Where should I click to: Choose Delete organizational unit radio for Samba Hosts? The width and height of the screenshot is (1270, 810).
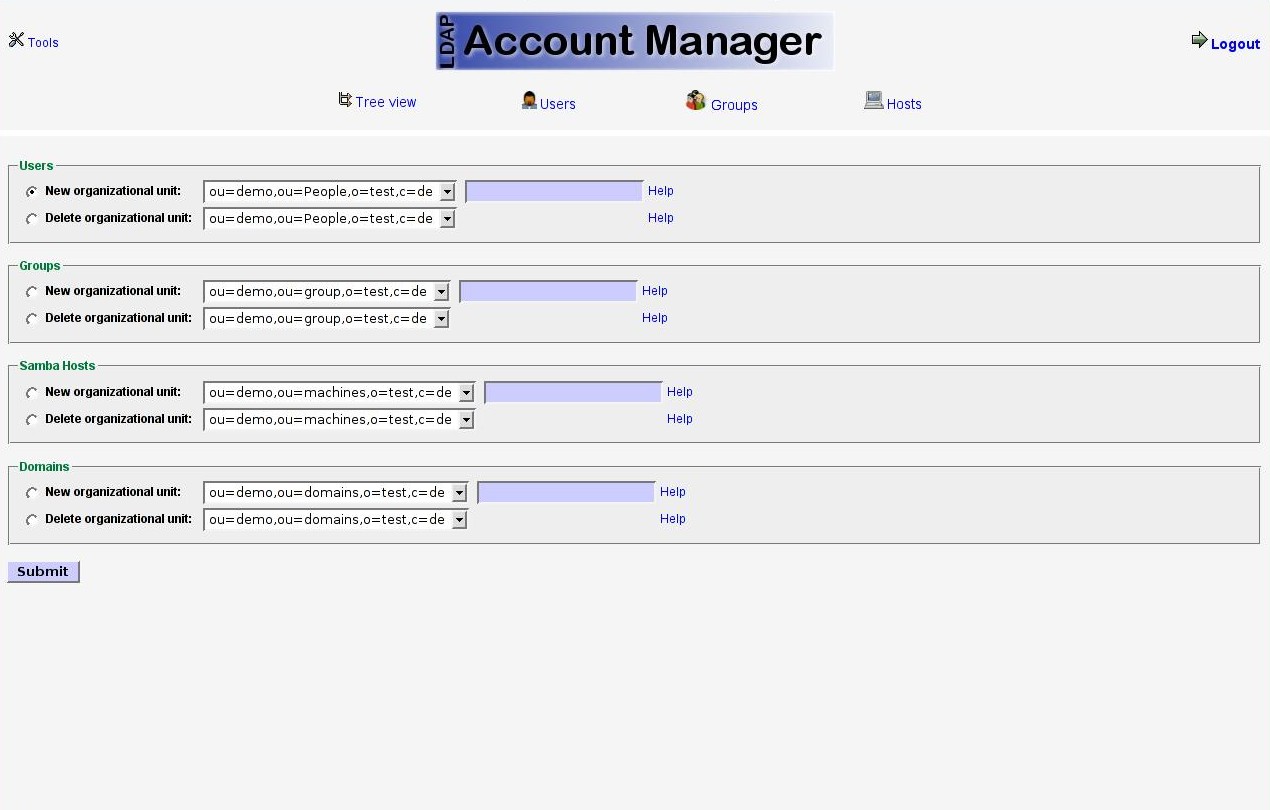(x=32, y=420)
